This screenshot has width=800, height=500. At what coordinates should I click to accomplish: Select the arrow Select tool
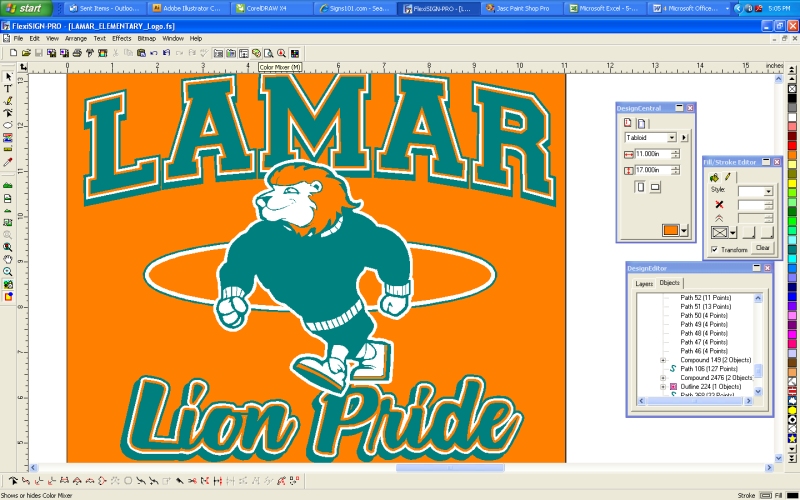[8, 77]
